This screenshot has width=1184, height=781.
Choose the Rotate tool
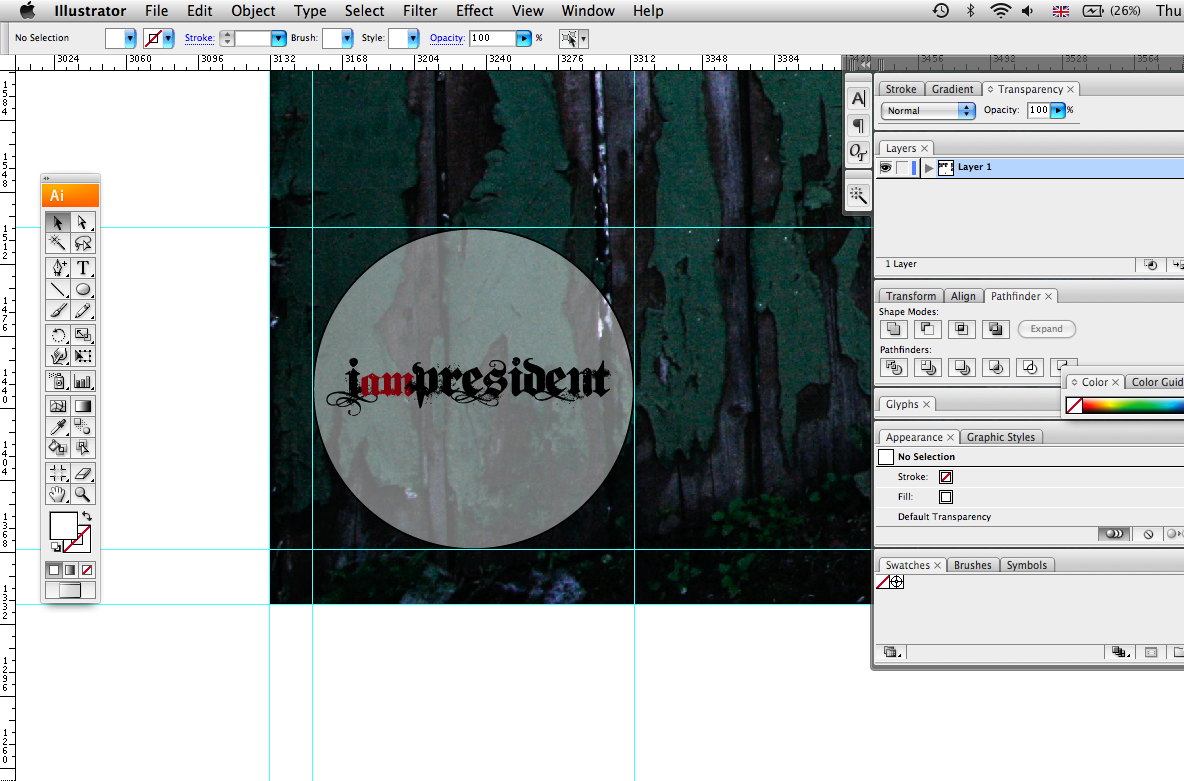tap(57, 335)
